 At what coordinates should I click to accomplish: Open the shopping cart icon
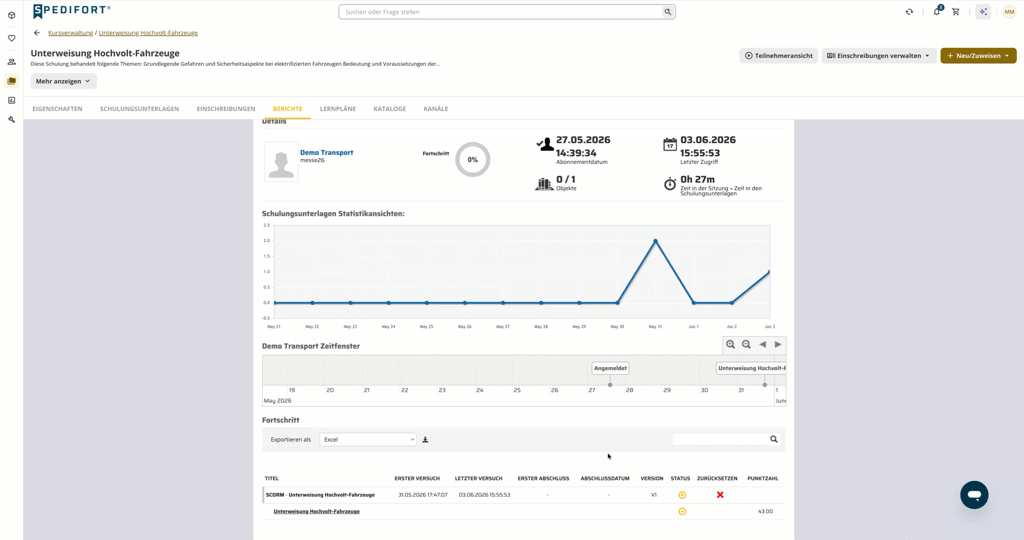point(955,12)
